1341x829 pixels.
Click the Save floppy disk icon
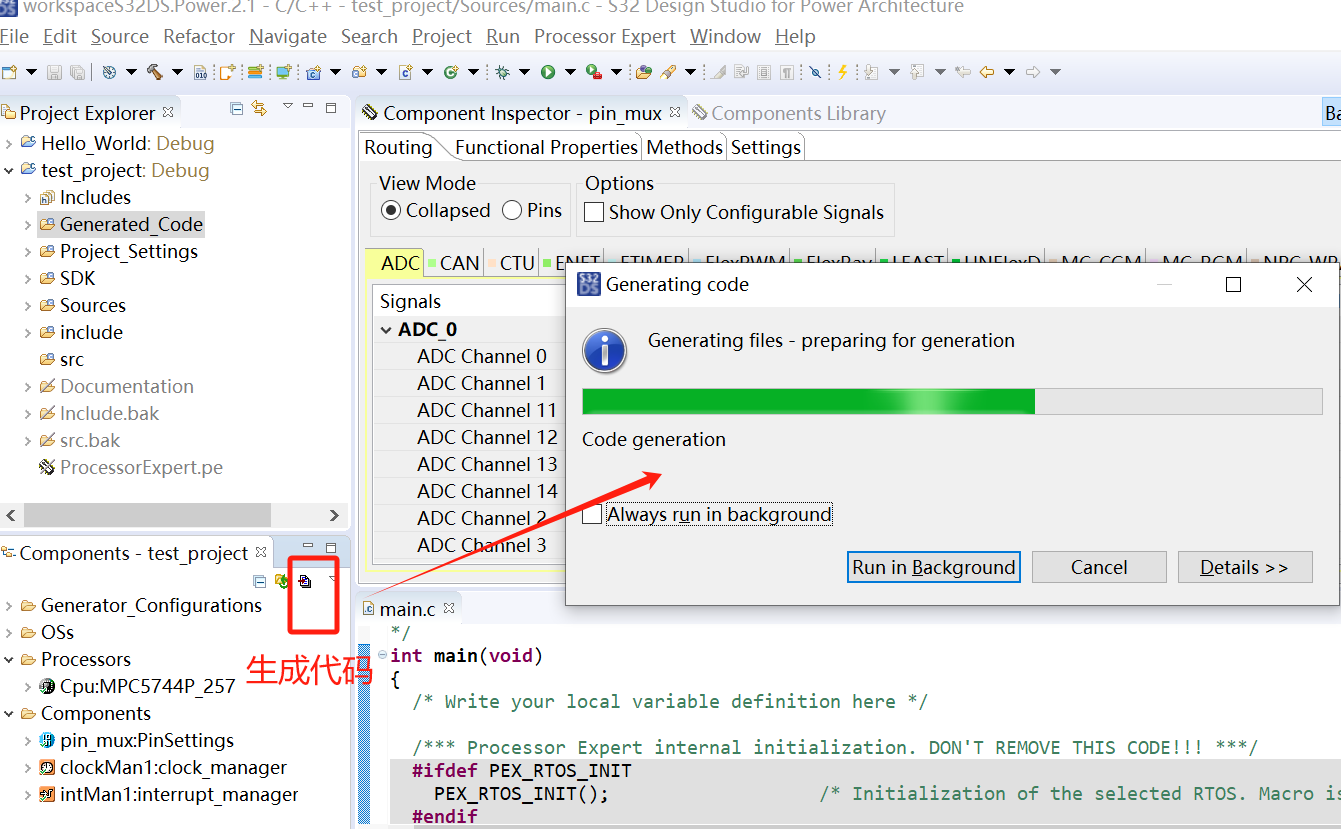[x=54, y=72]
